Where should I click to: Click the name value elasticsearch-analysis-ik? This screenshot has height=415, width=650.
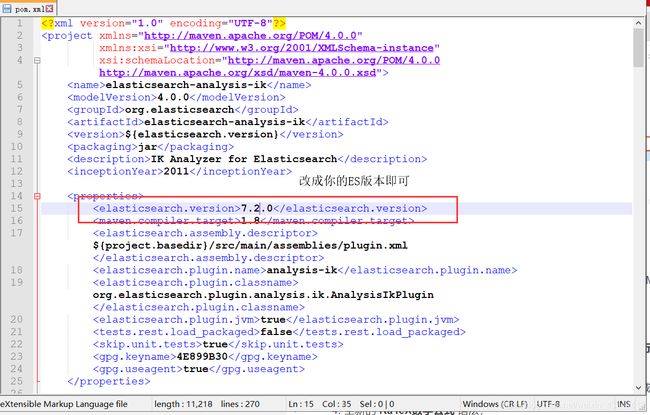click(186, 85)
